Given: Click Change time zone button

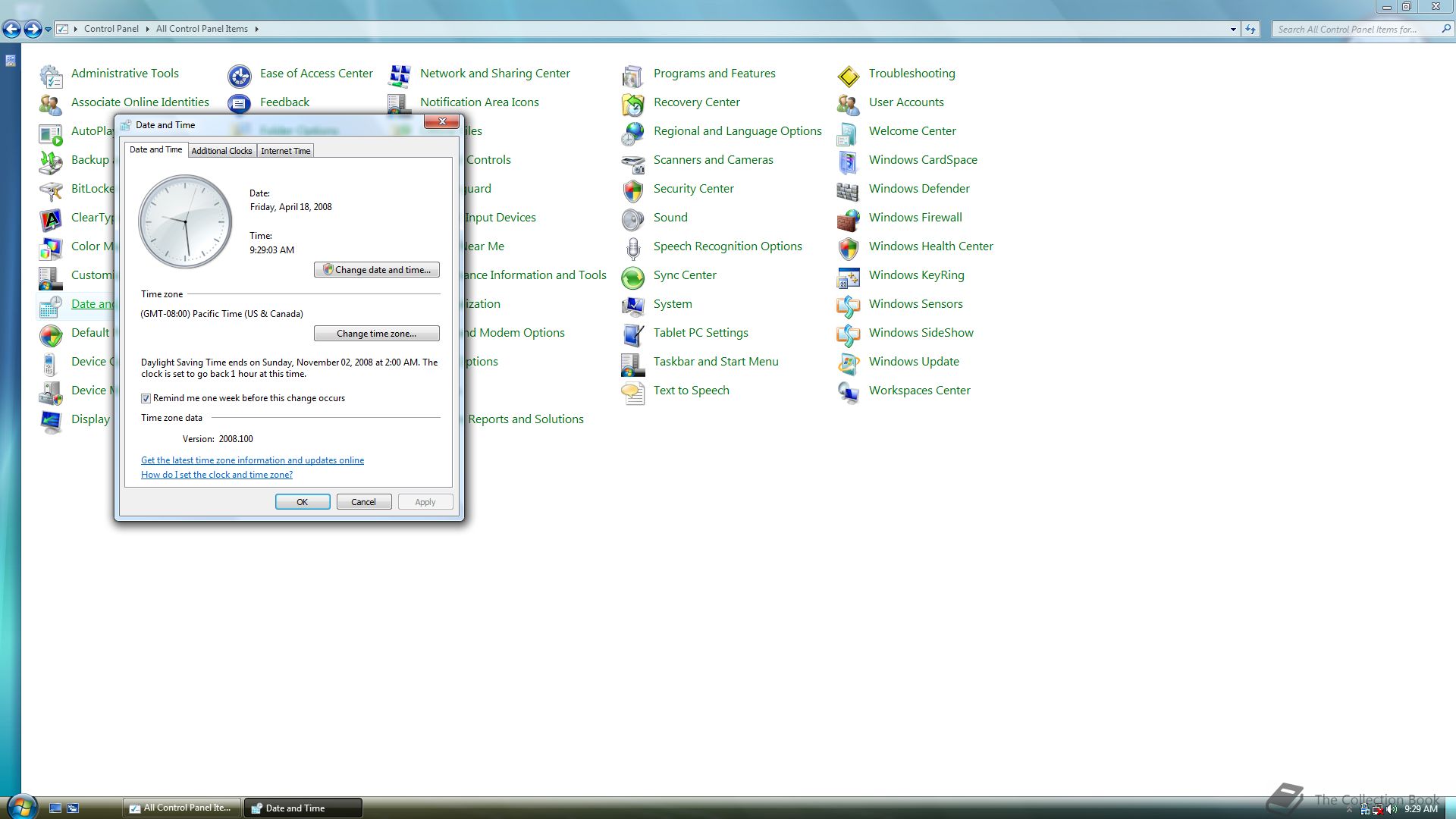Looking at the screenshot, I should pyautogui.click(x=377, y=334).
